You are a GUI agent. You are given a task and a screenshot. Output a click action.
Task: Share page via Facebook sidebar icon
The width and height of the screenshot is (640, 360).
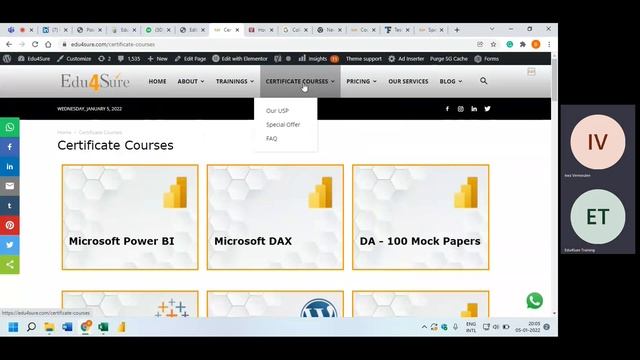point(10,147)
